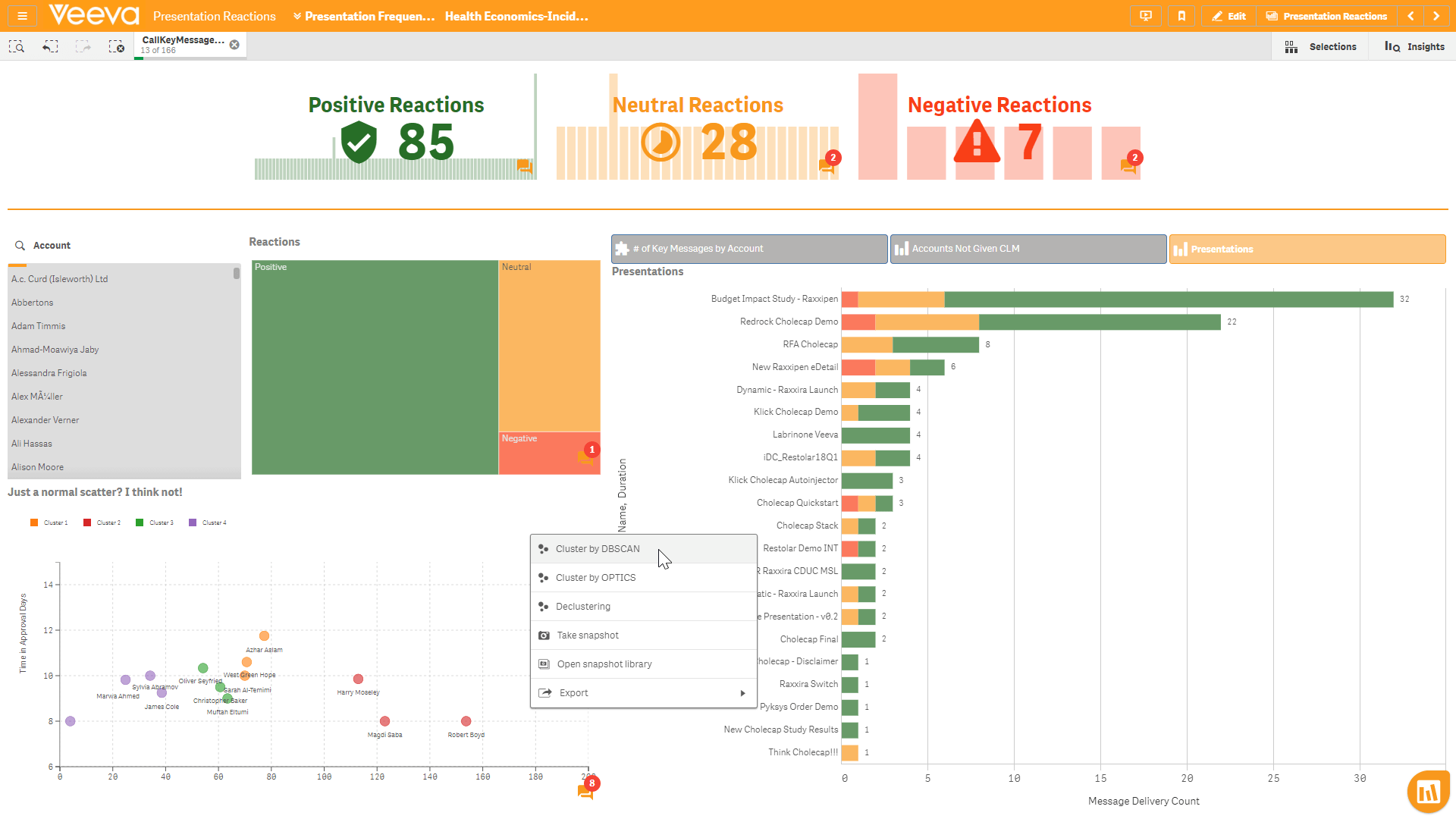This screenshot has height=819, width=1456.
Task: Open comments on Positive Reactions KPI
Action: click(x=524, y=166)
